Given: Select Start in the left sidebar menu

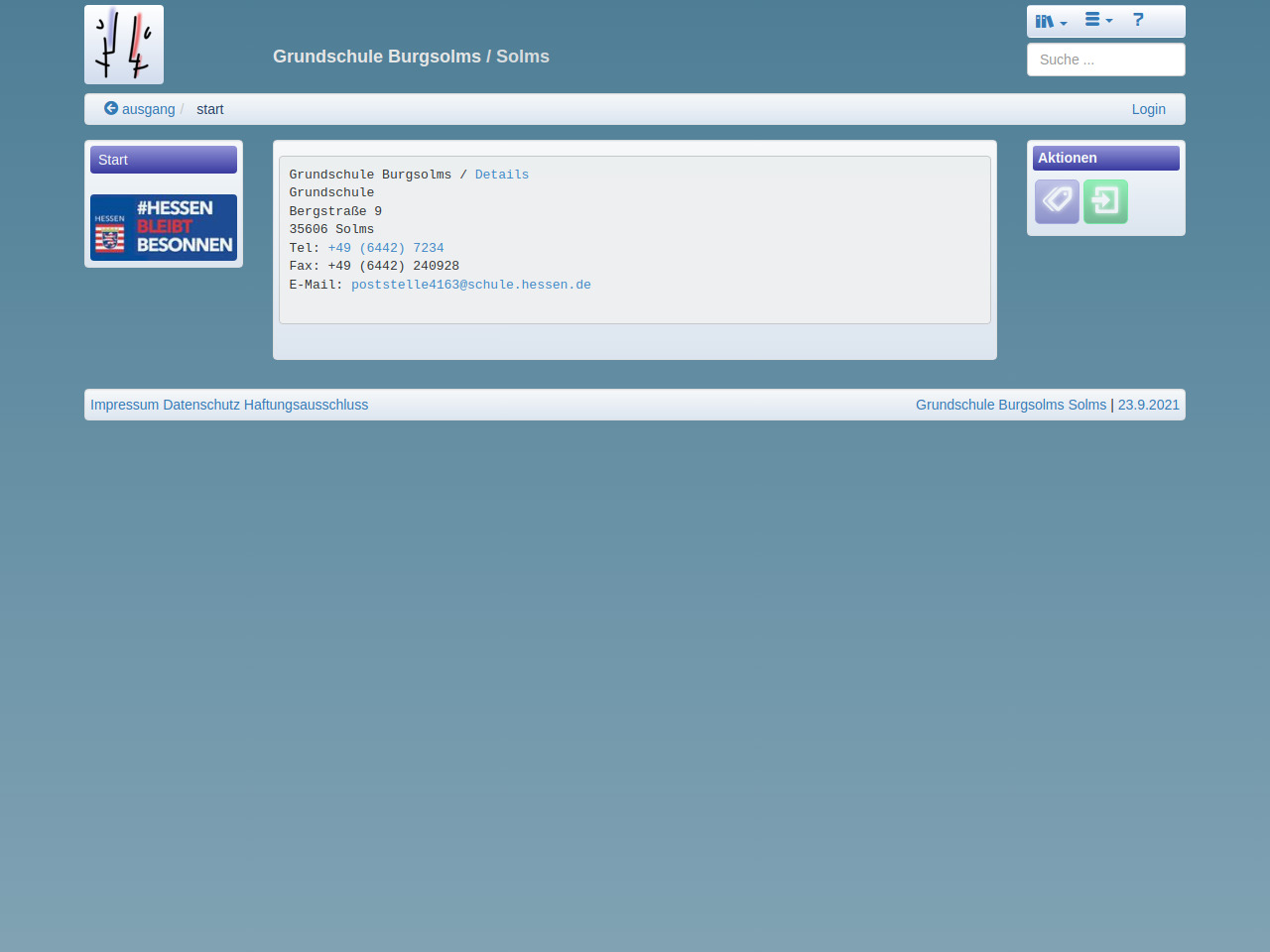Looking at the screenshot, I should (164, 160).
